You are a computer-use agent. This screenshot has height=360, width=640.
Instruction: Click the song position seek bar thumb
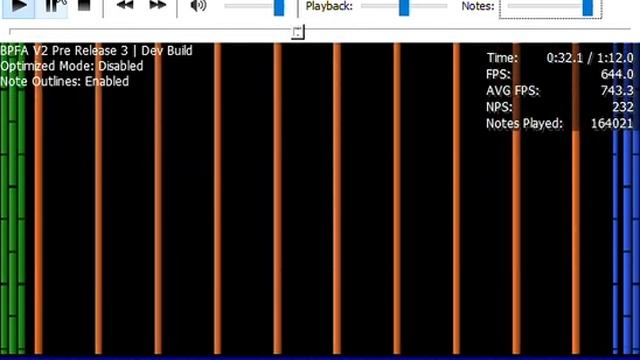click(x=298, y=32)
